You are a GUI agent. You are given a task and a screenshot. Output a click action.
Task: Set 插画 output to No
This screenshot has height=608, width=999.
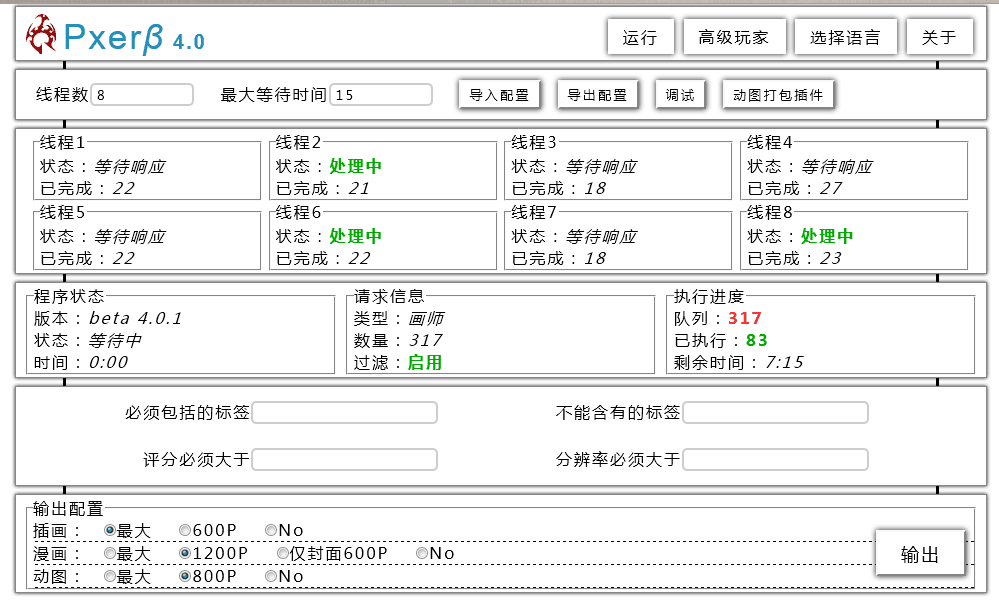(x=271, y=530)
